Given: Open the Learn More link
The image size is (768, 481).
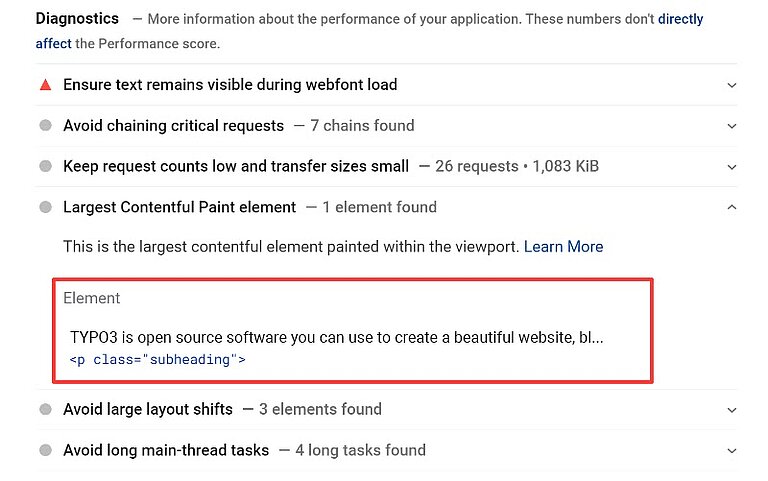Looking at the screenshot, I should point(563,247).
